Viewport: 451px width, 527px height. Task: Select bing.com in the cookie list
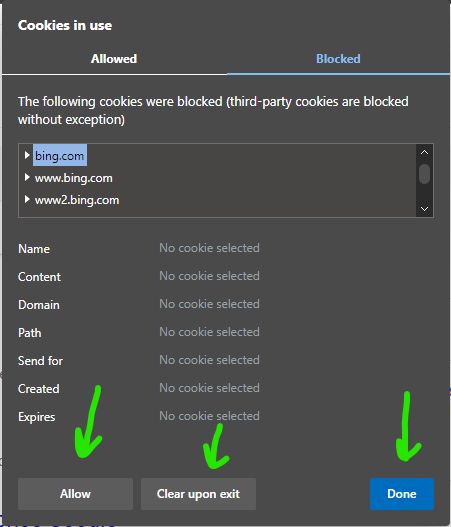pos(59,156)
